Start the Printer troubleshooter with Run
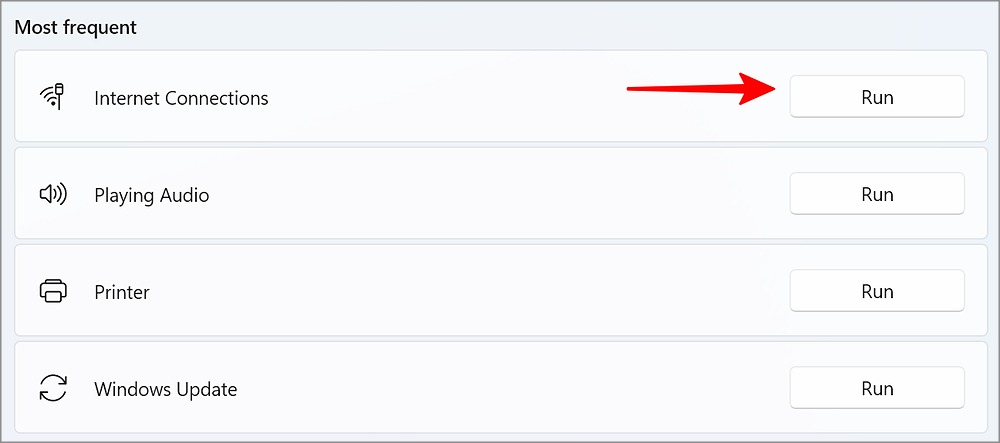1000x443 pixels. pos(877,291)
